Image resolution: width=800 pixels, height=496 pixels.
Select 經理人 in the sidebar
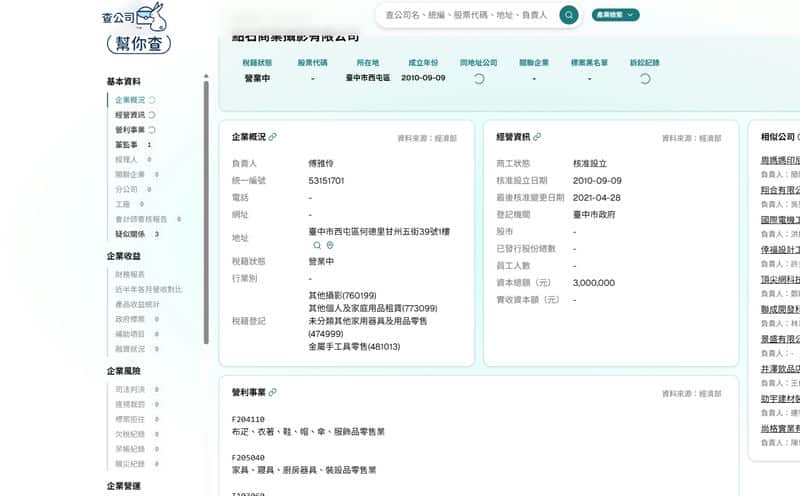pyautogui.click(x=126, y=160)
